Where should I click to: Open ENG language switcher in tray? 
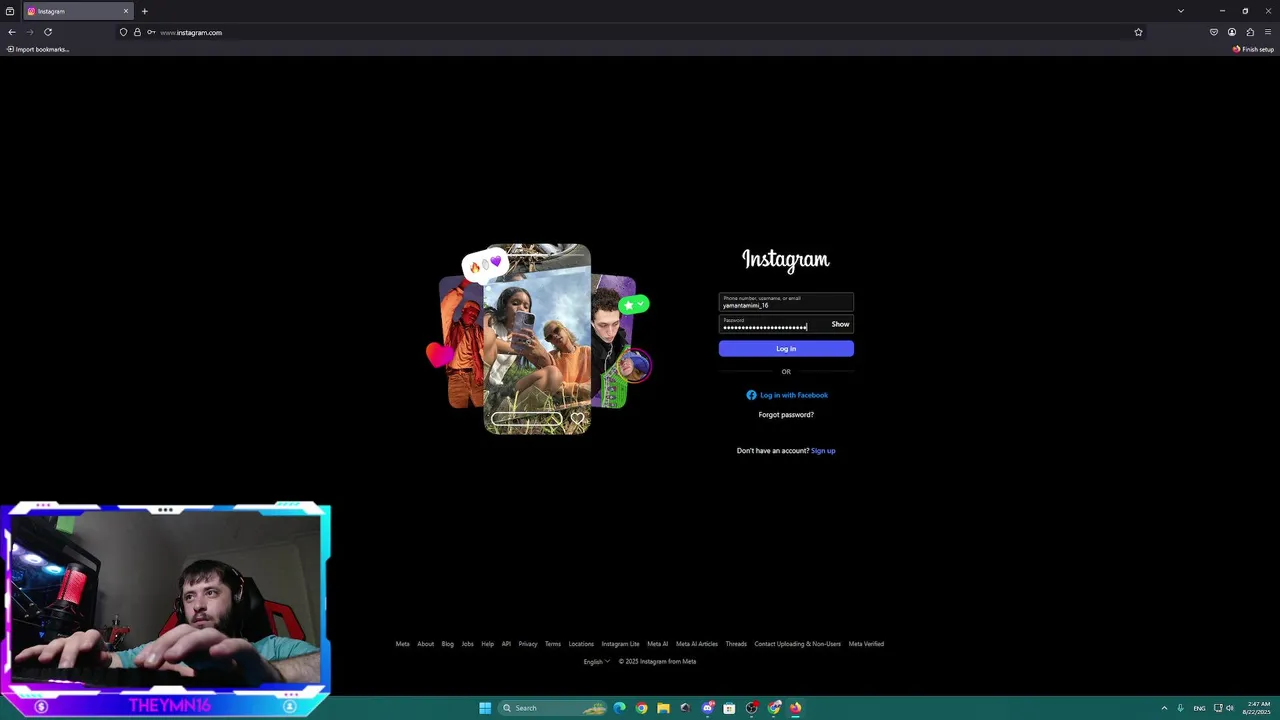pos(1199,708)
